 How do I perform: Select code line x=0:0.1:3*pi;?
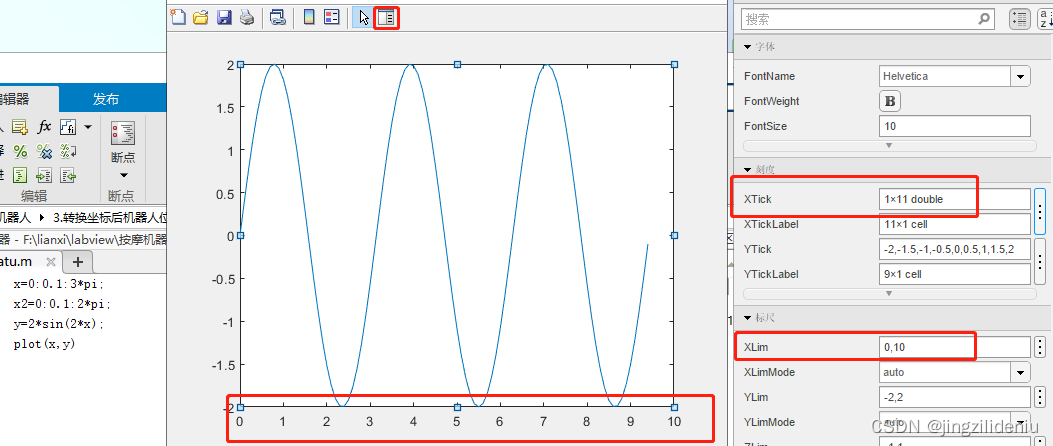click(x=59, y=283)
